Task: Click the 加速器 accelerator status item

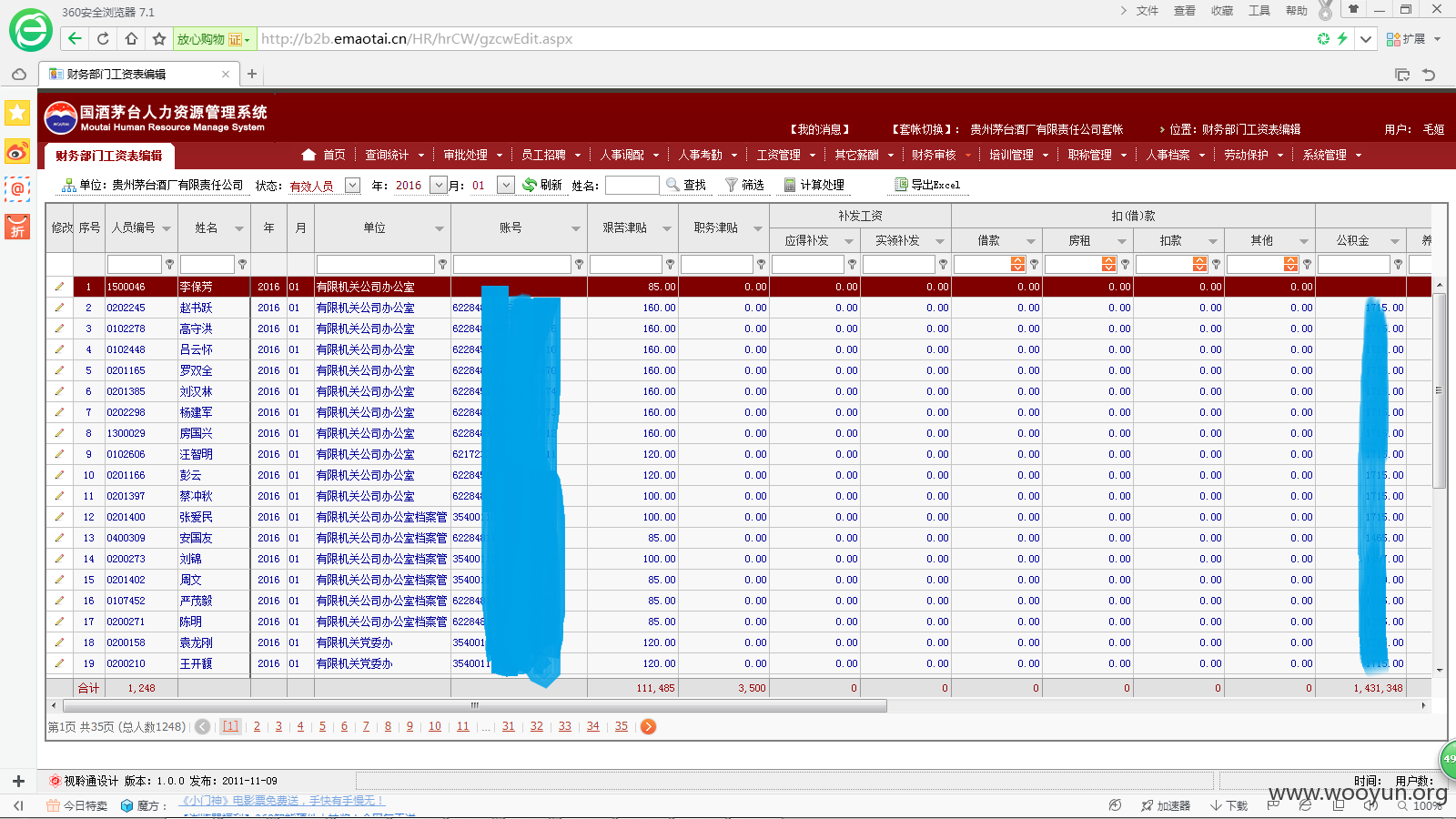Action: [1166, 805]
